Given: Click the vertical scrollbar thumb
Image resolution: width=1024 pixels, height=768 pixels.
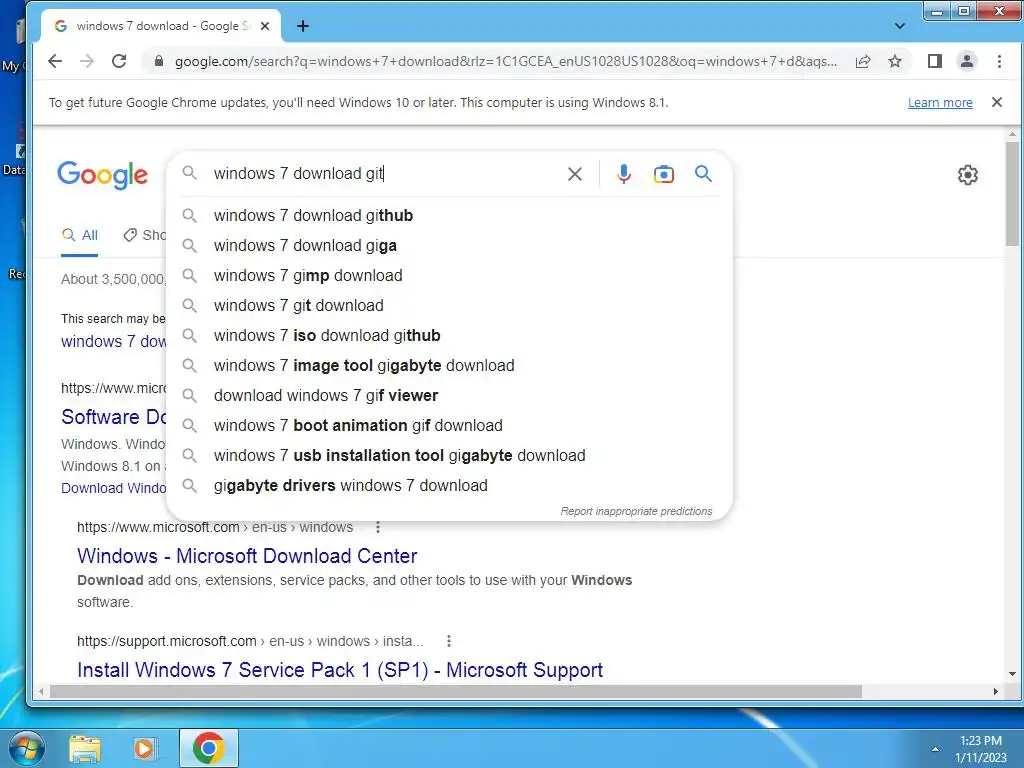Looking at the screenshot, I should 1012,194.
